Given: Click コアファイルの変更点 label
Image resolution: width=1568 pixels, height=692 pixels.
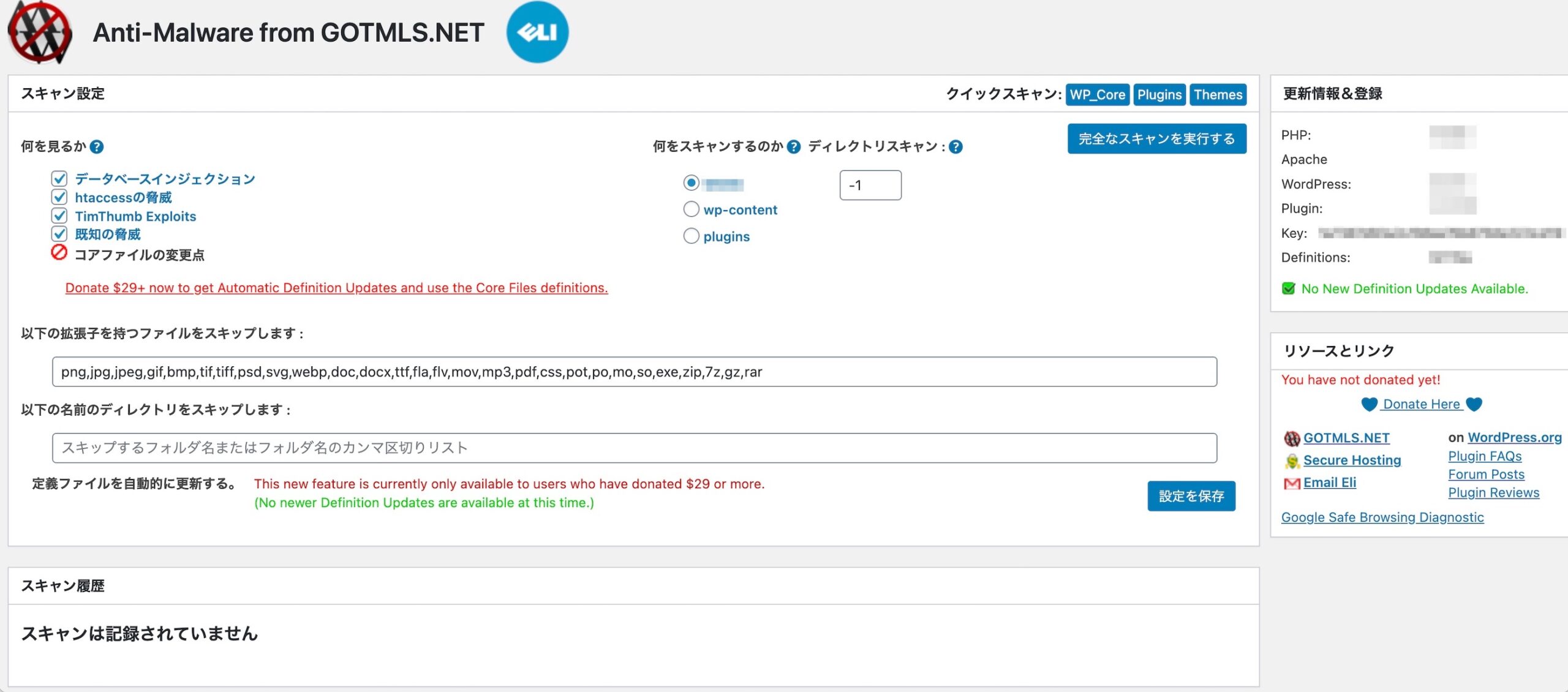Looking at the screenshot, I should pyautogui.click(x=139, y=255).
